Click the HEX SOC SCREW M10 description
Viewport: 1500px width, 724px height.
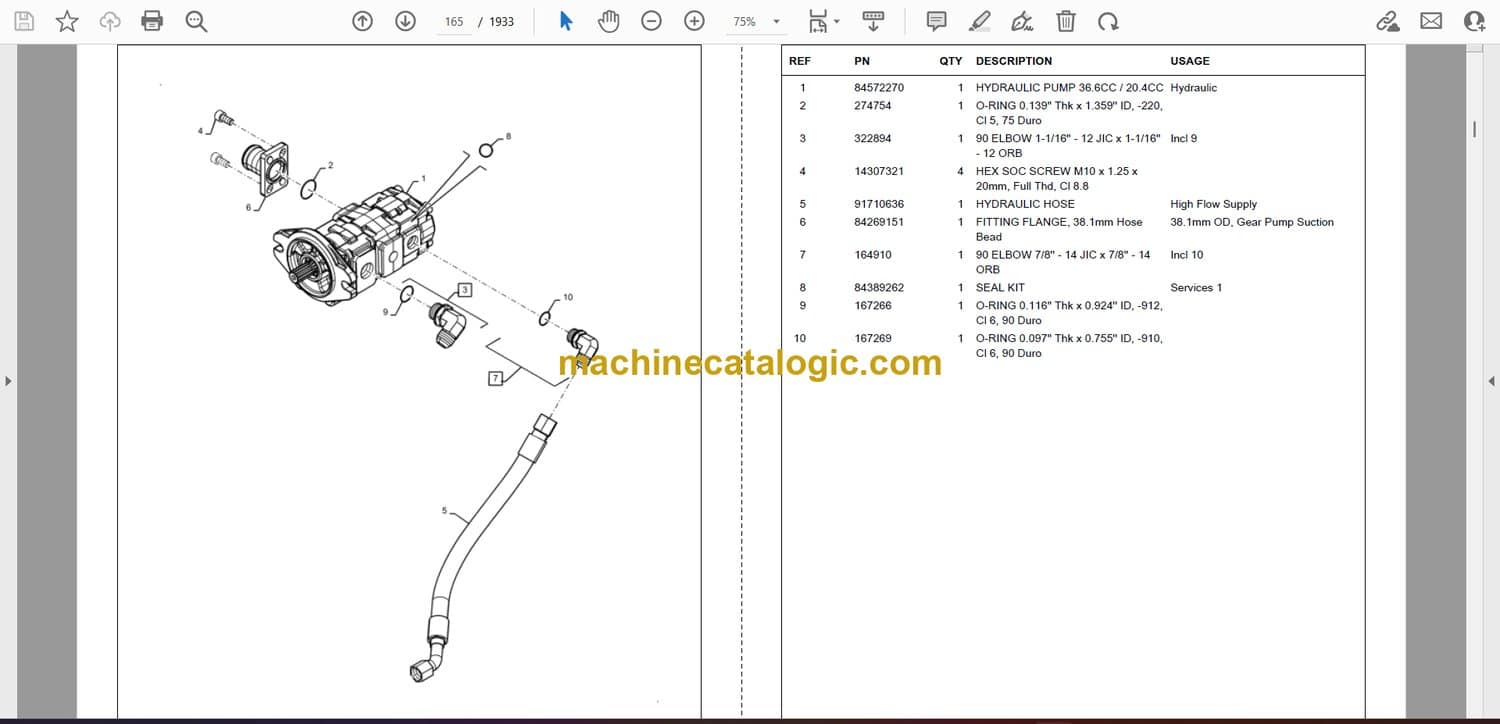coord(1057,179)
